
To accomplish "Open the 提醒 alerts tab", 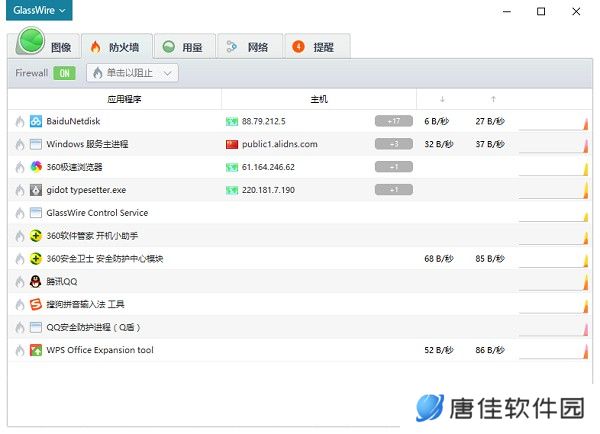I will [317, 46].
